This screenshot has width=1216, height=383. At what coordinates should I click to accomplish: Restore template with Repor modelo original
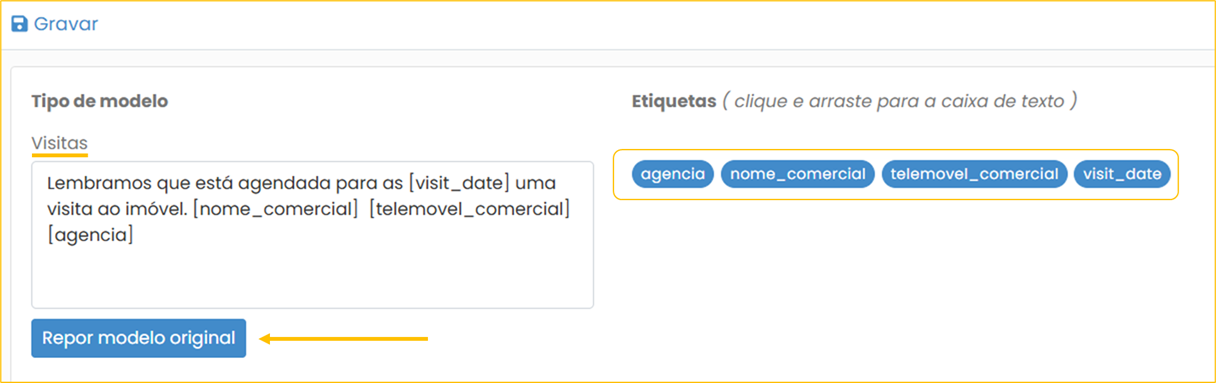pyautogui.click(x=138, y=338)
